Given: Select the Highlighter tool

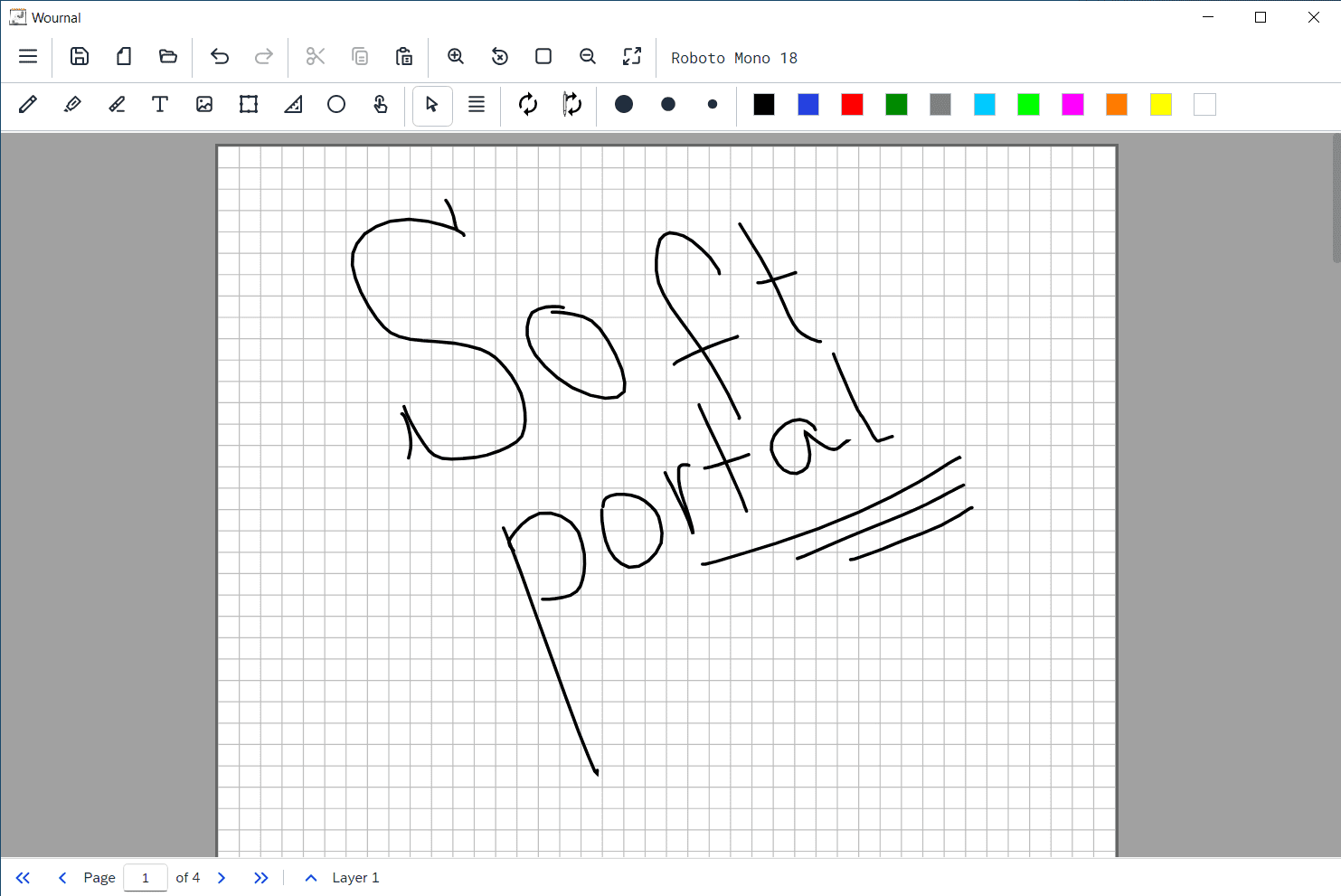Looking at the screenshot, I should tap(72, 105).
